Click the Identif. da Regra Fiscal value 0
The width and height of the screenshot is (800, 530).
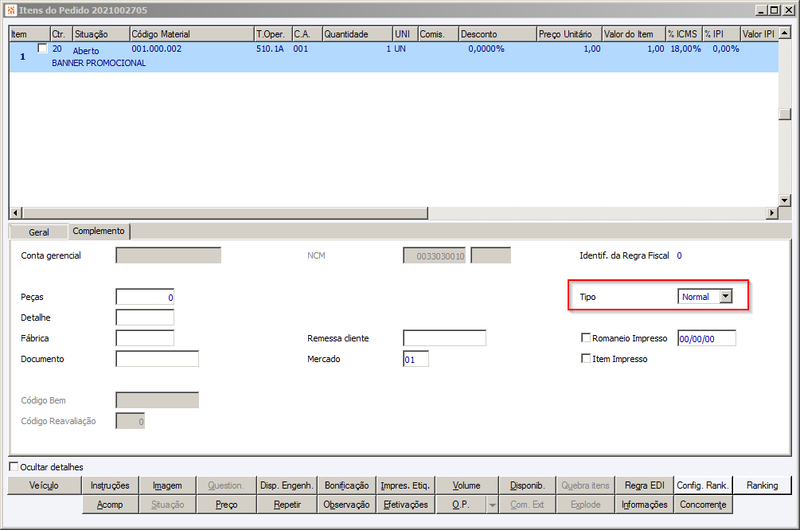(x=679, y=256)
